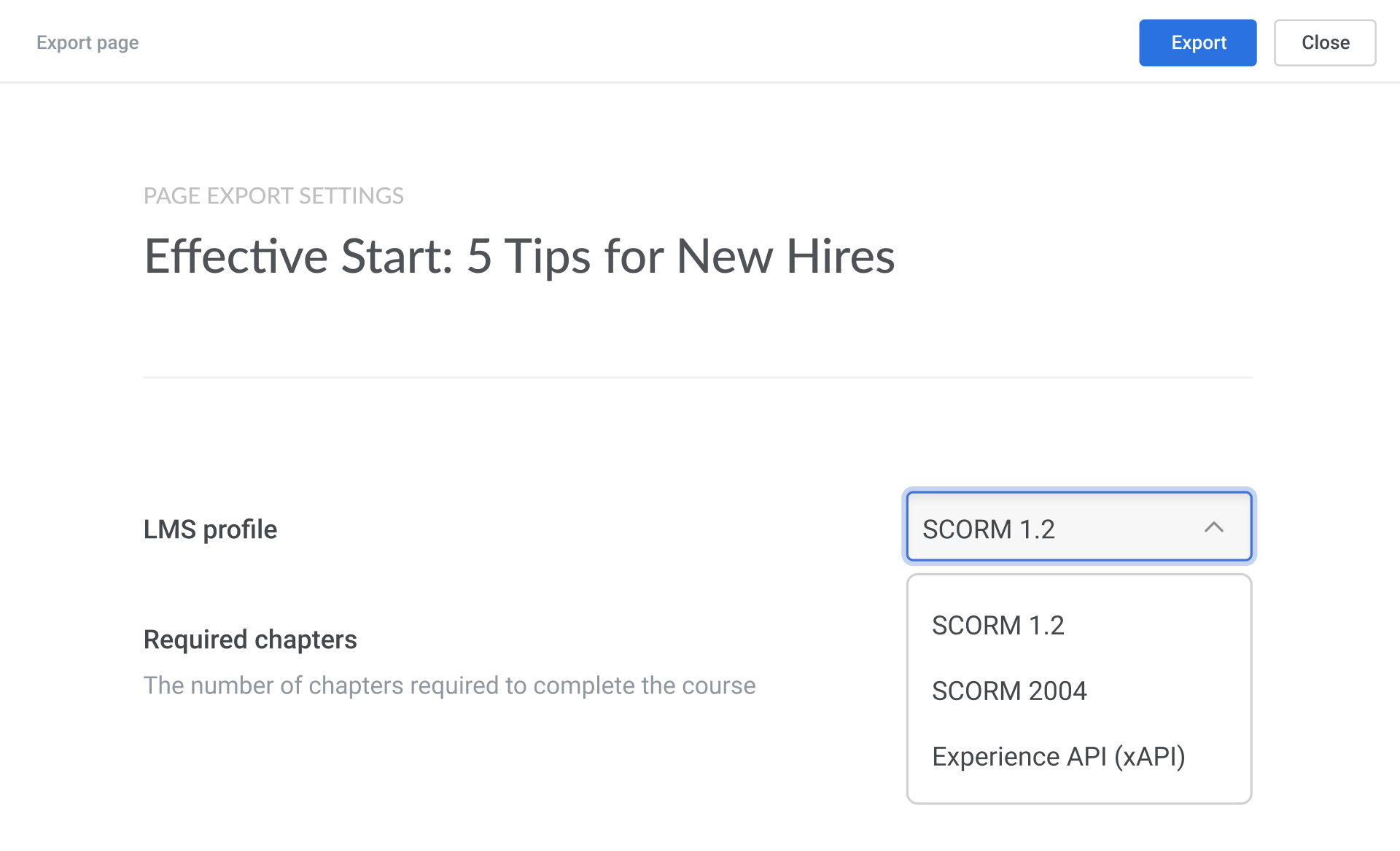Pick the Experience API (xAPI) option
1400x851 pixels.
coord(1058,757)
